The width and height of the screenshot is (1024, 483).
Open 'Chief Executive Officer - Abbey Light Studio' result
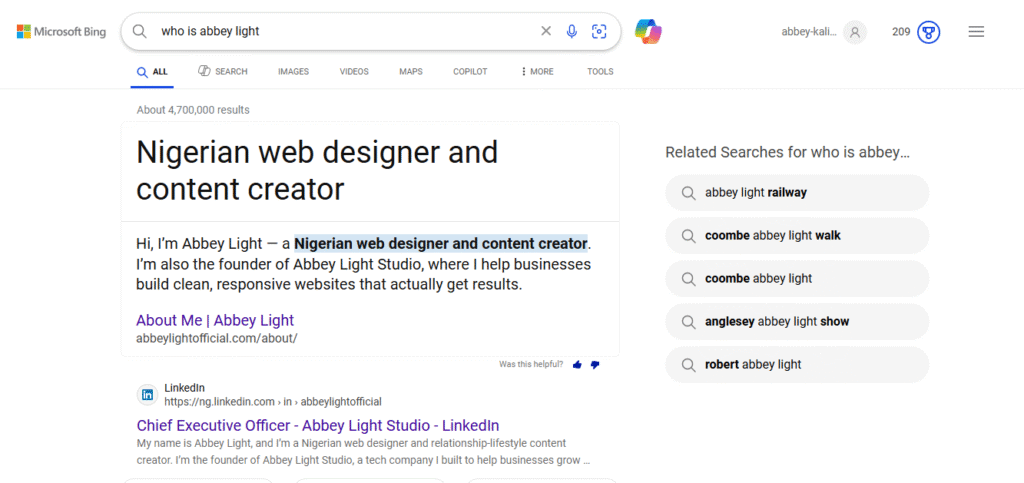318,426
